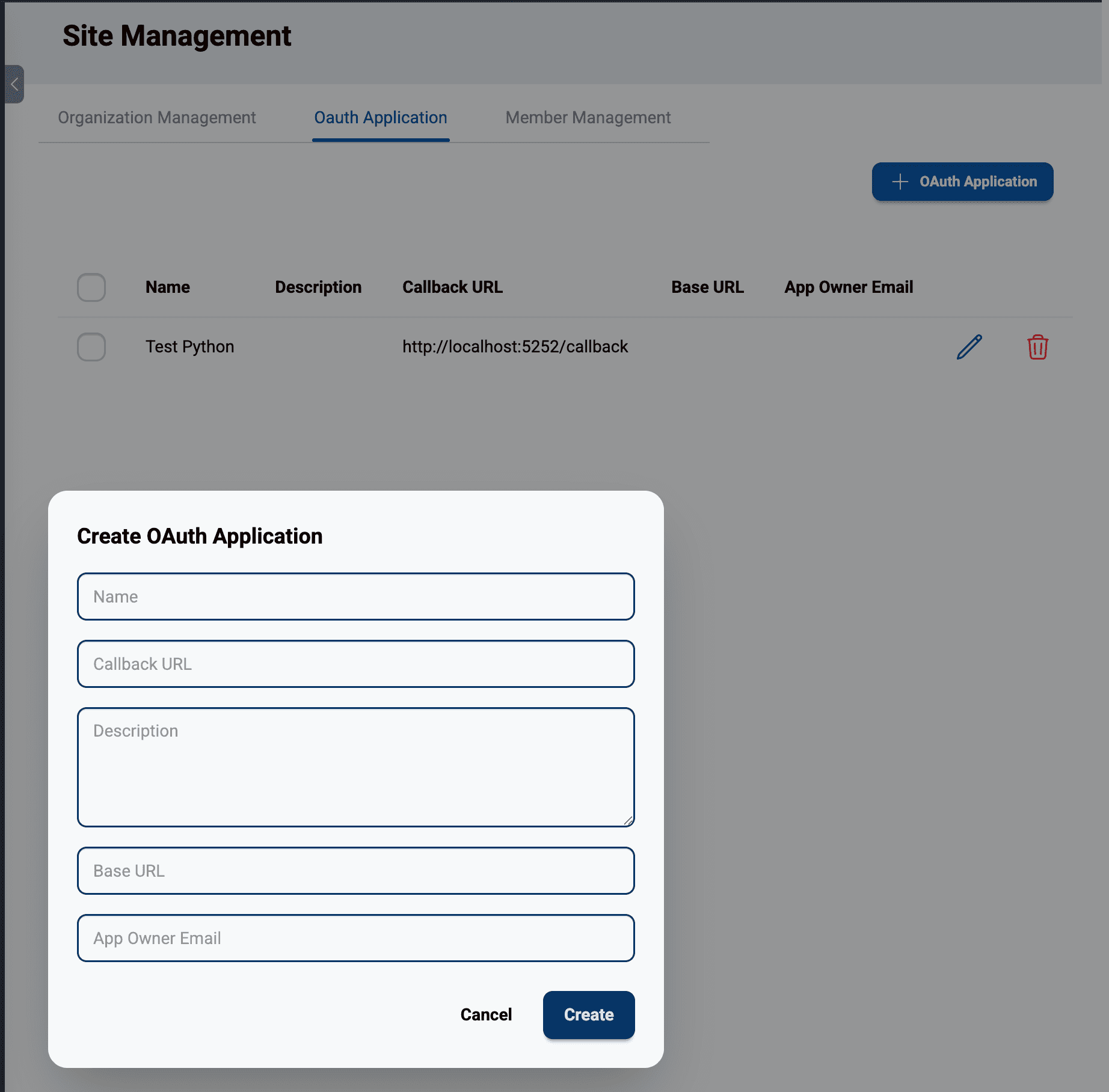Click the Name column header

click(167, 287)
